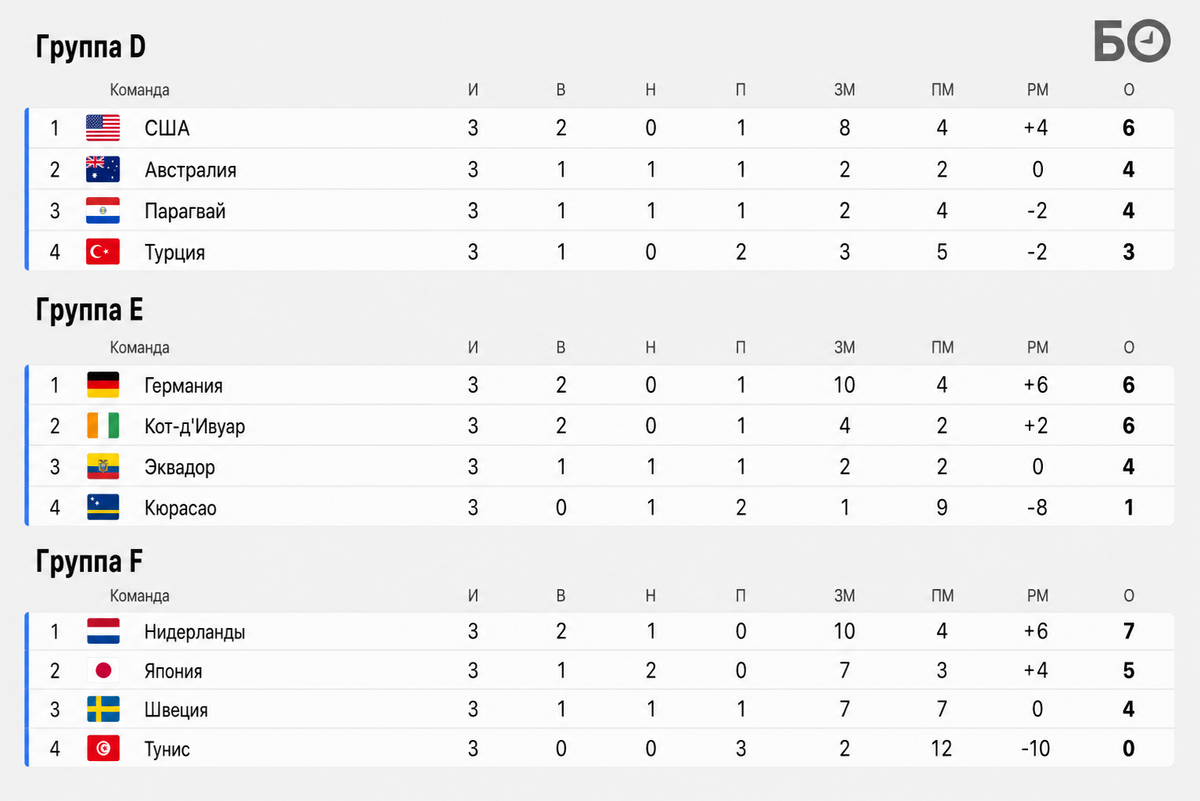The image size is (1200, 801).
Task: Click the Команда column header in Group D
Action: click(140, 90)
